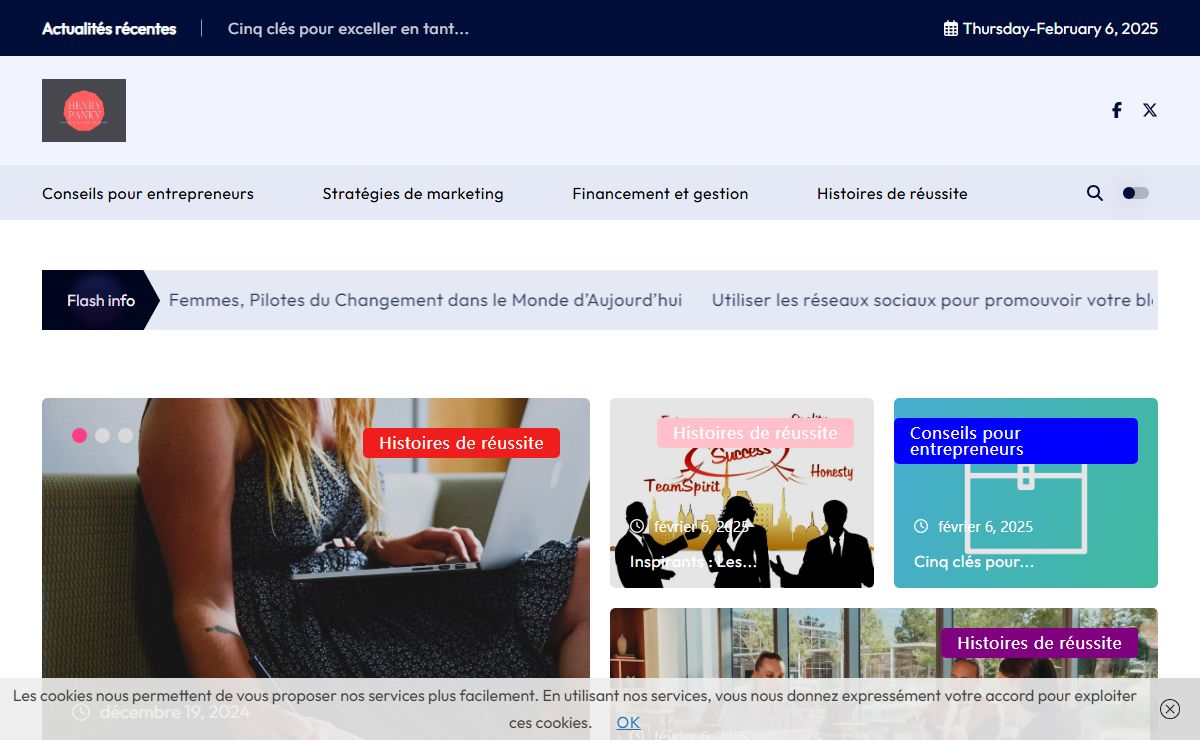1200x740 pixels.
Task: Select the third slider dot
Action: coord(125,435)
